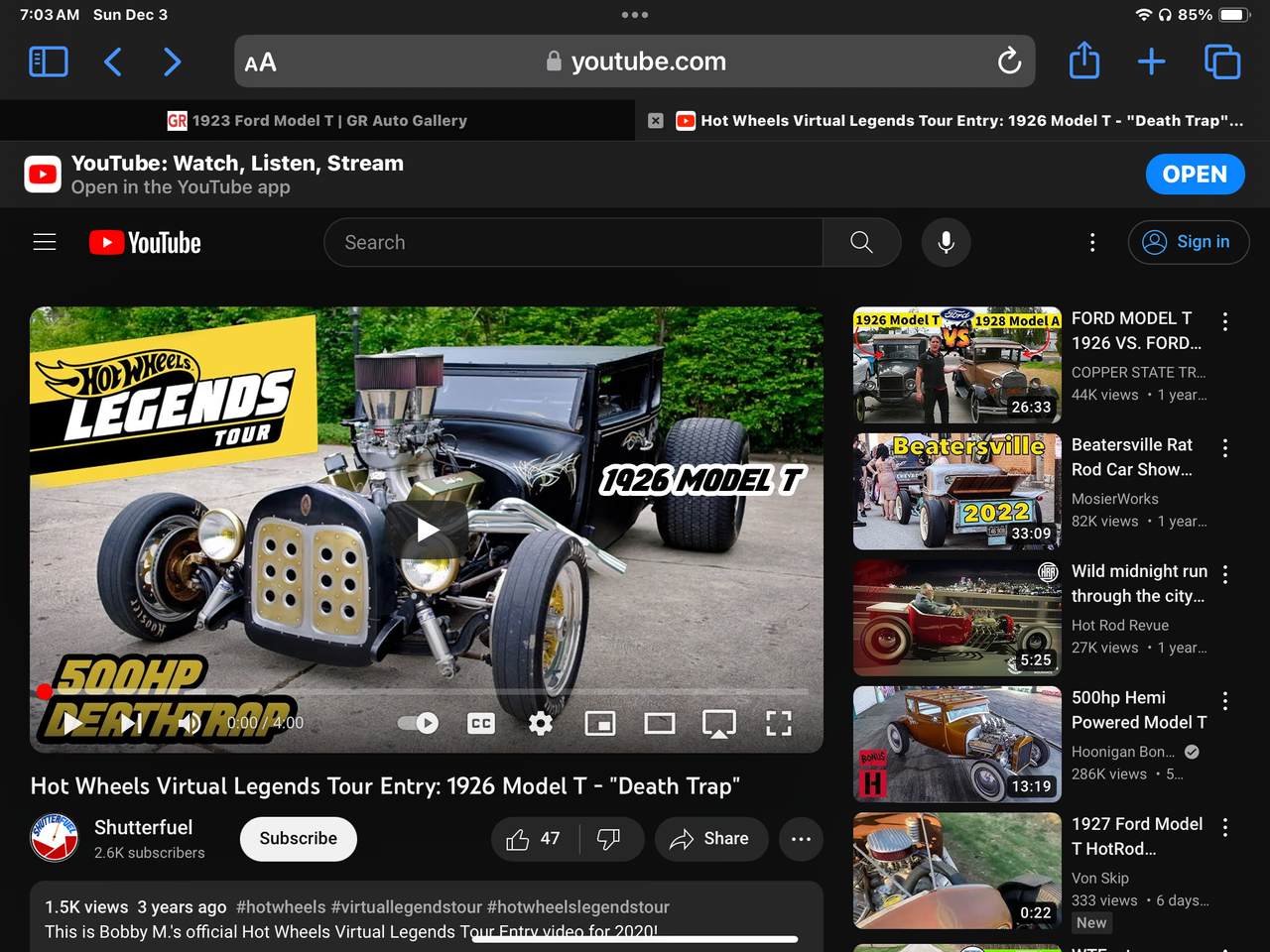This screenshot has height=952, width=1270.
Task: Click the video progress bar
Action: click(427, 691)
